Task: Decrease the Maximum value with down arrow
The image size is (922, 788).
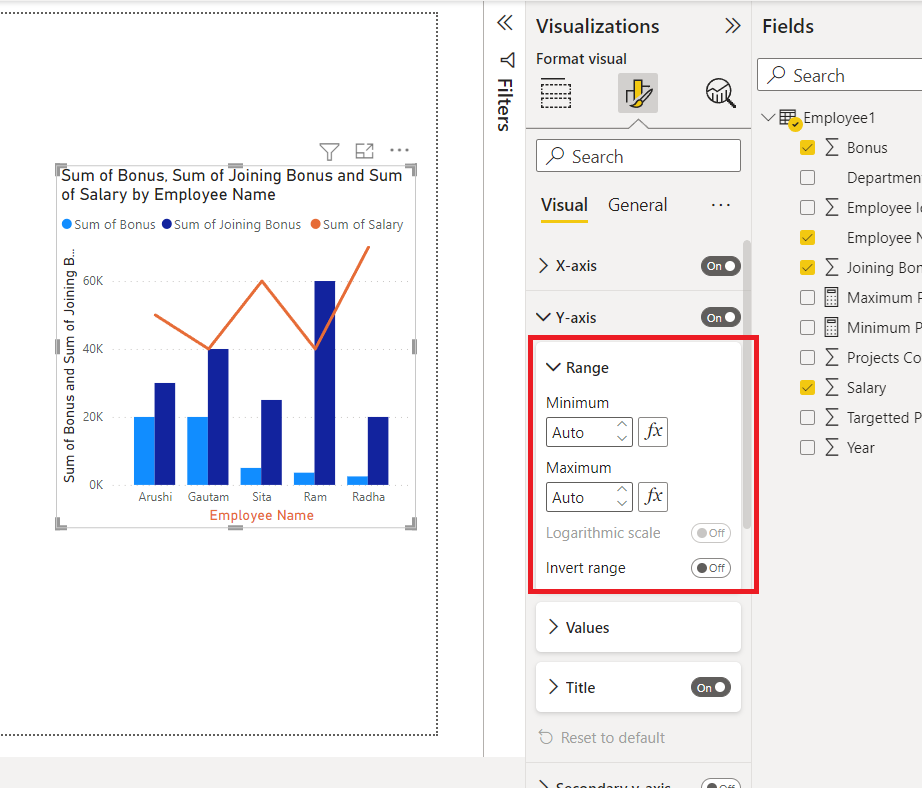Action: pyautogui.click(x=622, y=504)
